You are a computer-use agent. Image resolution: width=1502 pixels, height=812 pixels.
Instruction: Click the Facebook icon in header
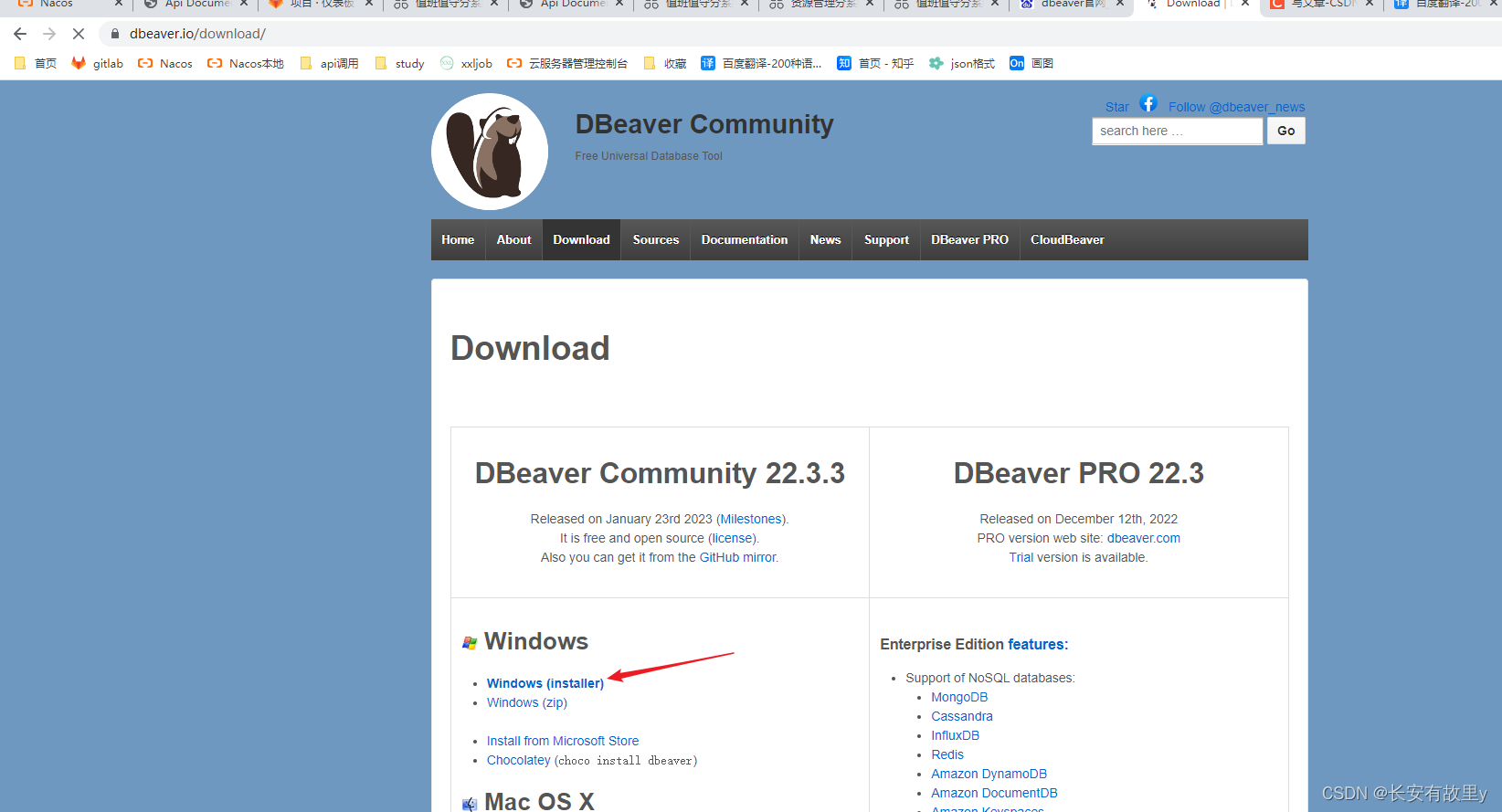pyautogui.click(x=1148, y=103)
